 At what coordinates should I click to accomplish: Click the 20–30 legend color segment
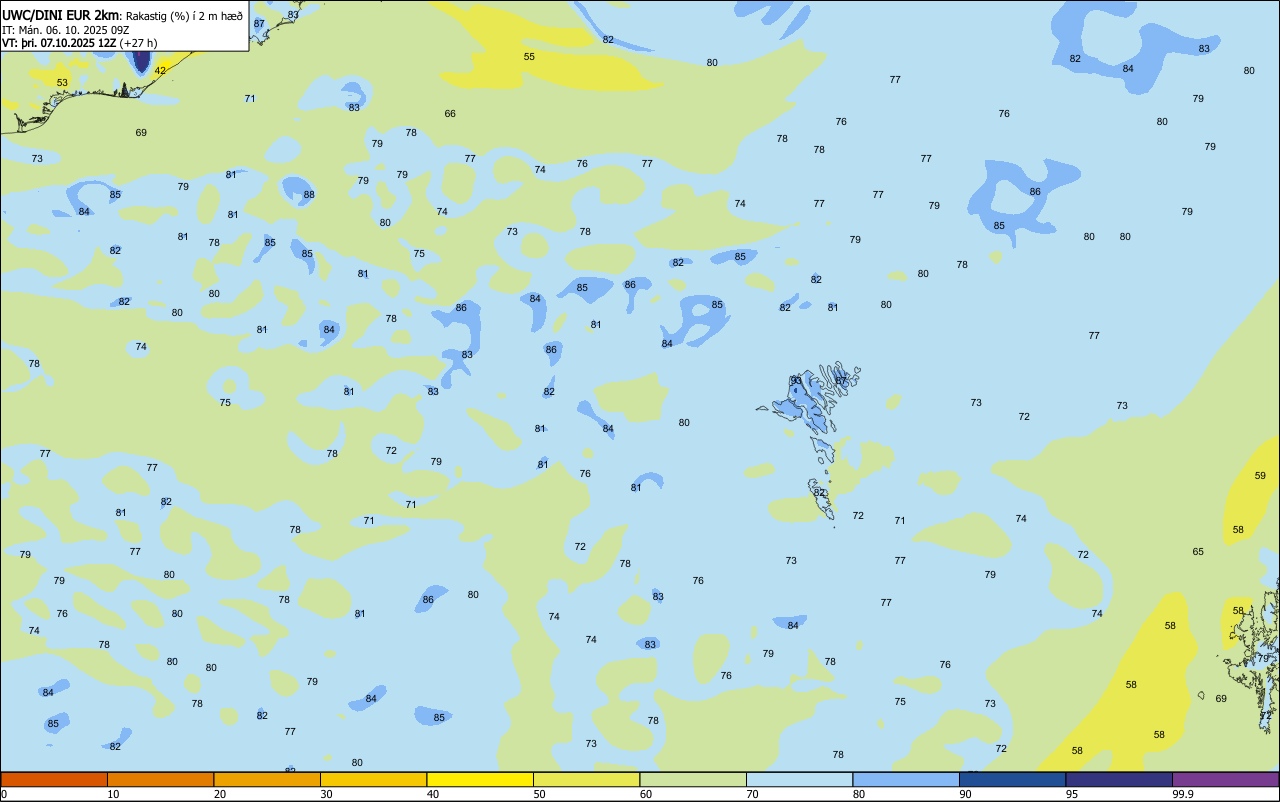pyautogui.click(x=267, y=779)
